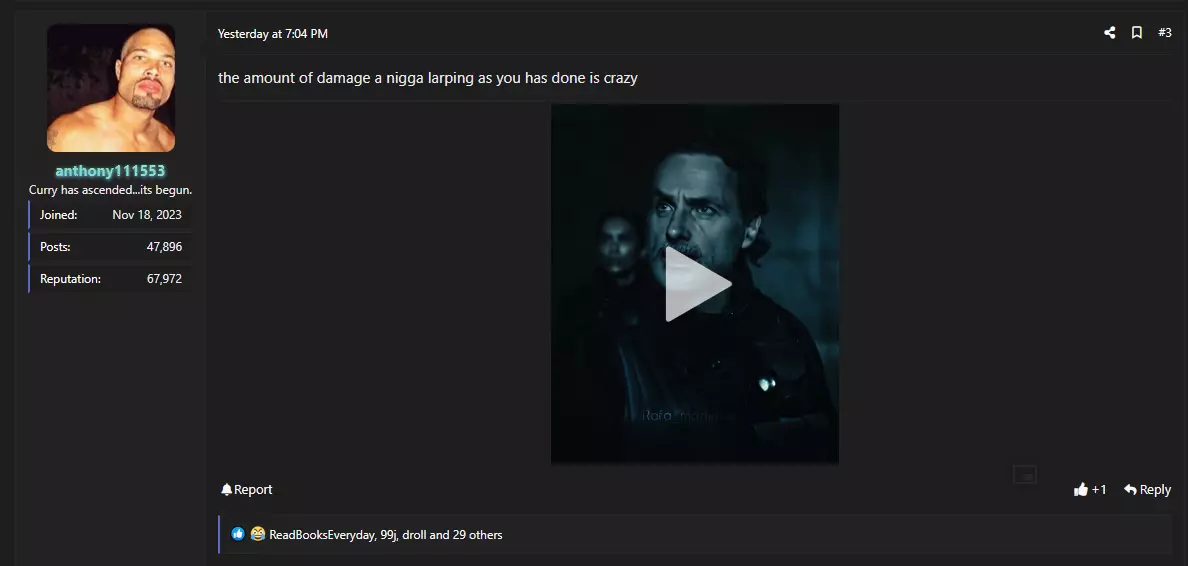
Task: Report this post using the bell icon
Action: (x=246, y=489)
